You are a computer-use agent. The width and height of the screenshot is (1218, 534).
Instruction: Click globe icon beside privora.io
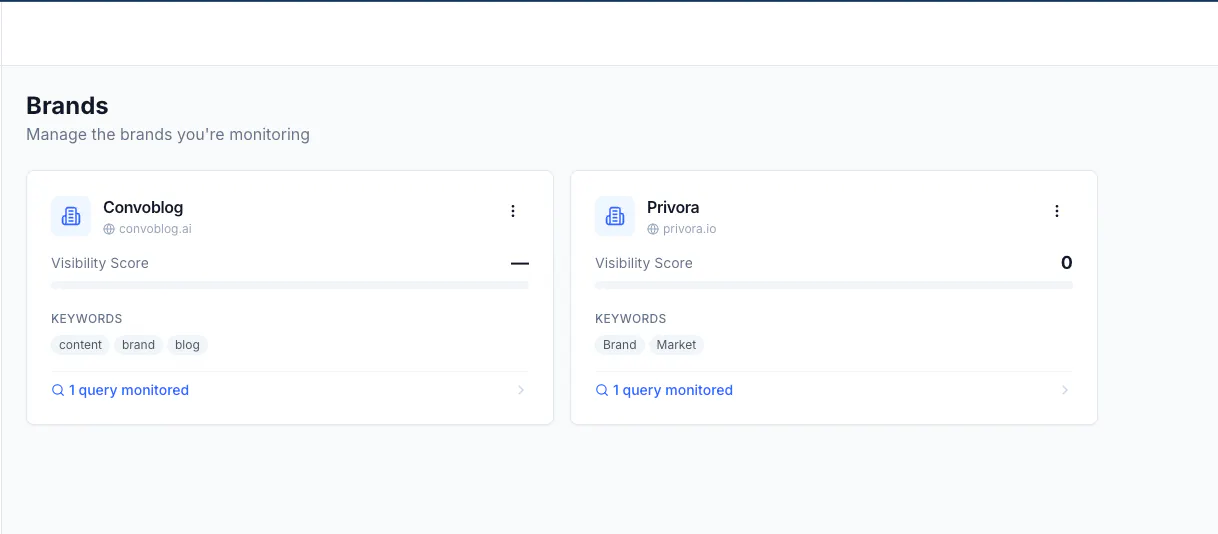point(653,229)
